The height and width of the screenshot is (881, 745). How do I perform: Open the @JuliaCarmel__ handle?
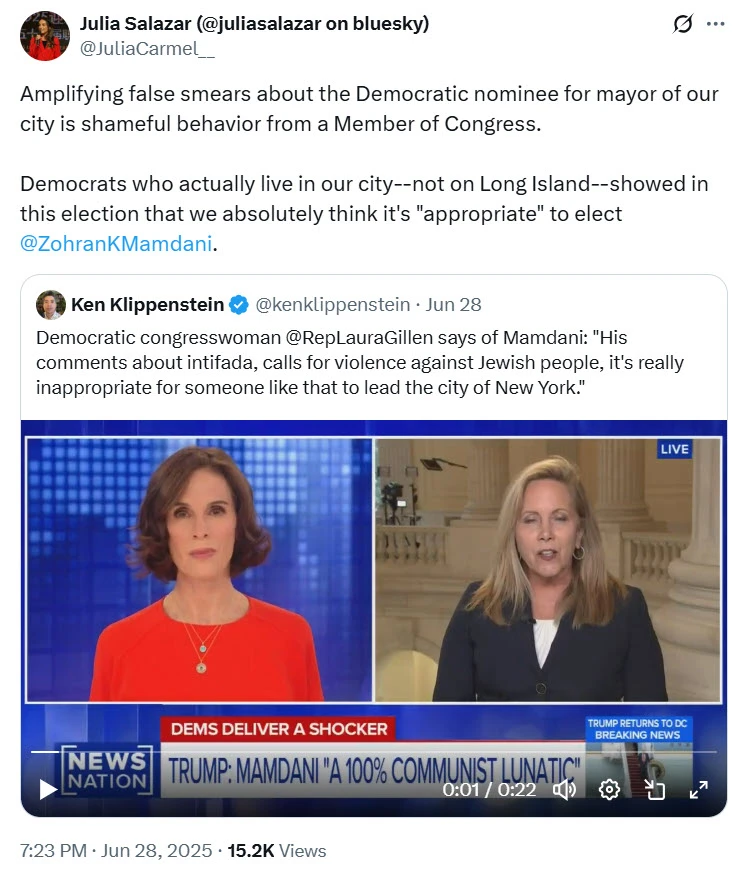[x=147, y=49]
